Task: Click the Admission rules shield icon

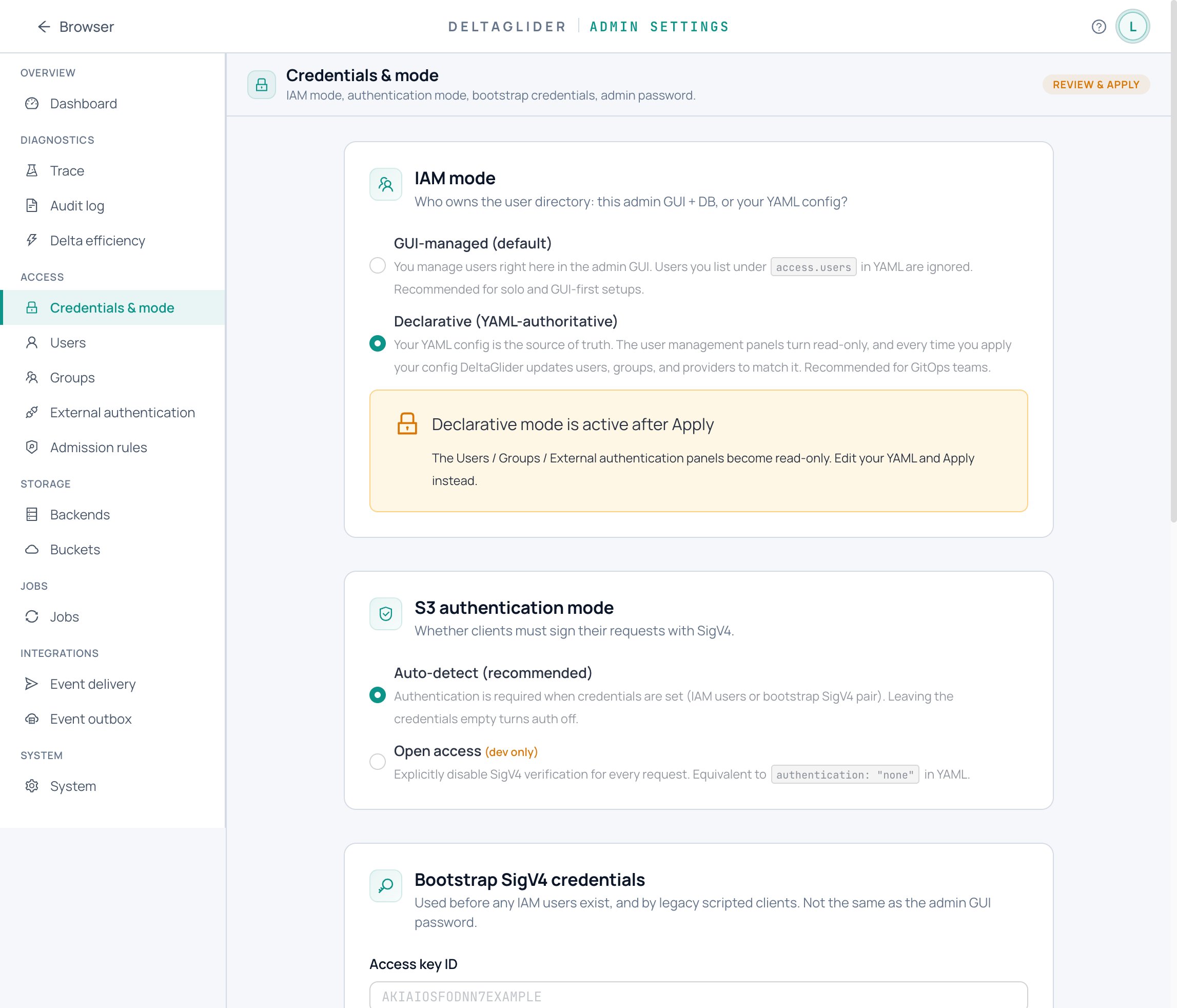Action: coord(32,447)
